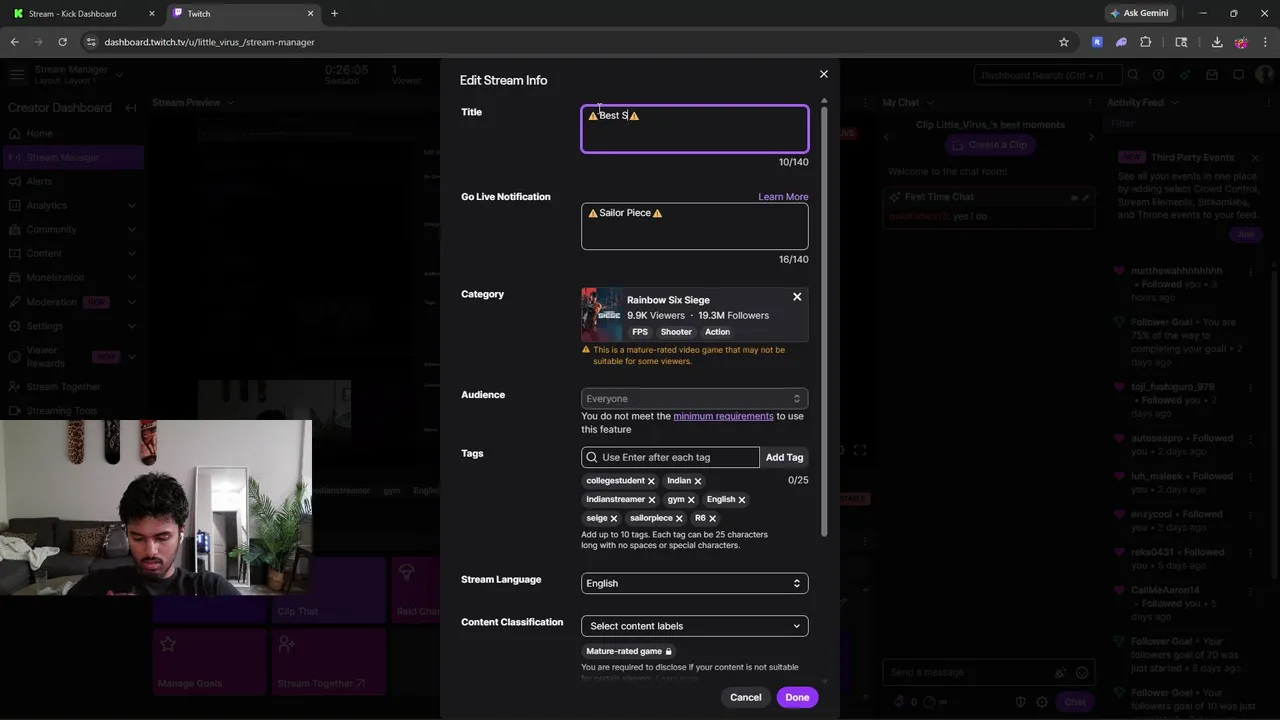Reload the page
Screen dimensions: 1280x720
pyautogui.click(x=62, y=42)
